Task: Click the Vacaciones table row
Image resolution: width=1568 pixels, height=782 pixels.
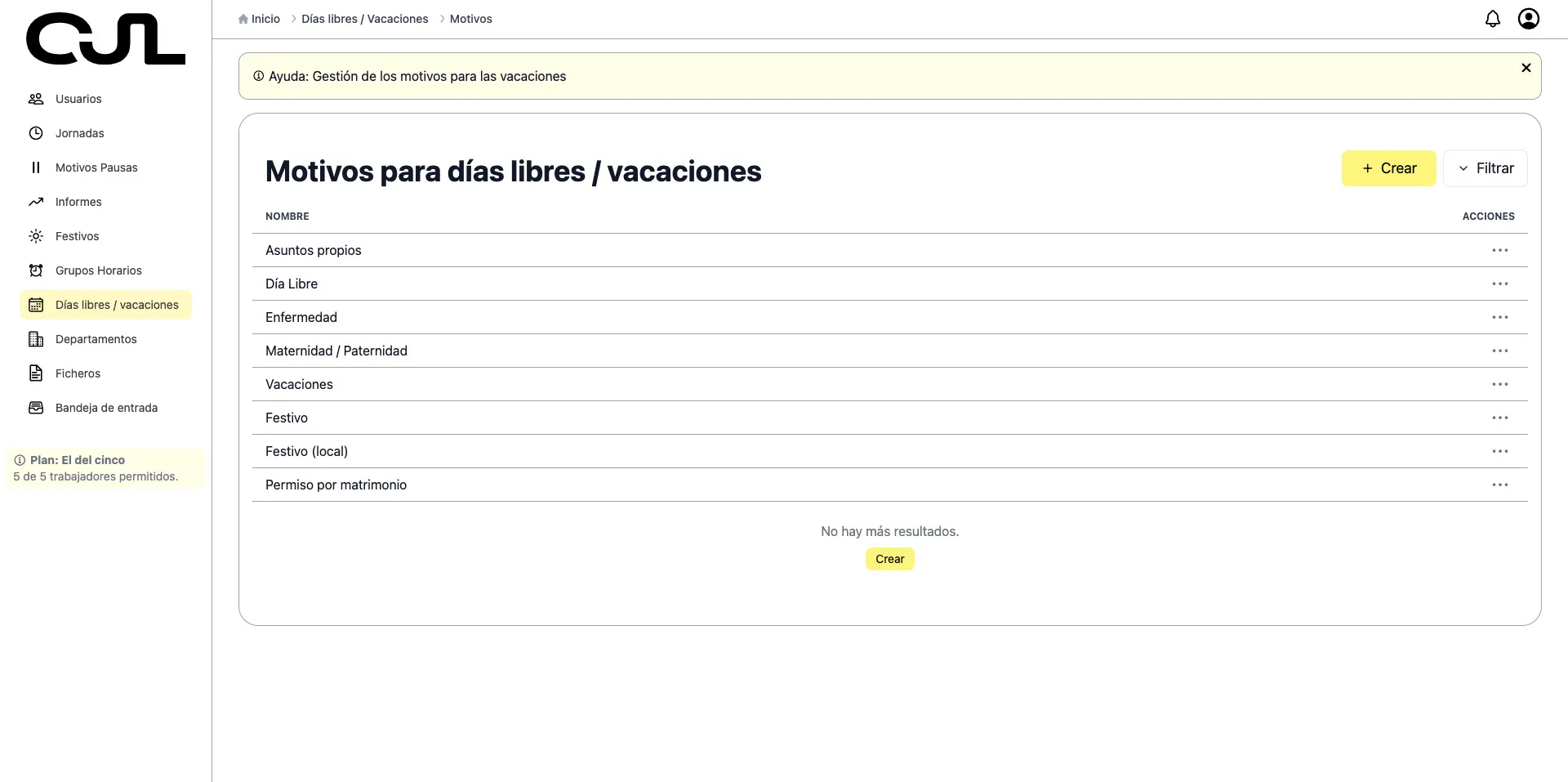Action: point(299,384)
